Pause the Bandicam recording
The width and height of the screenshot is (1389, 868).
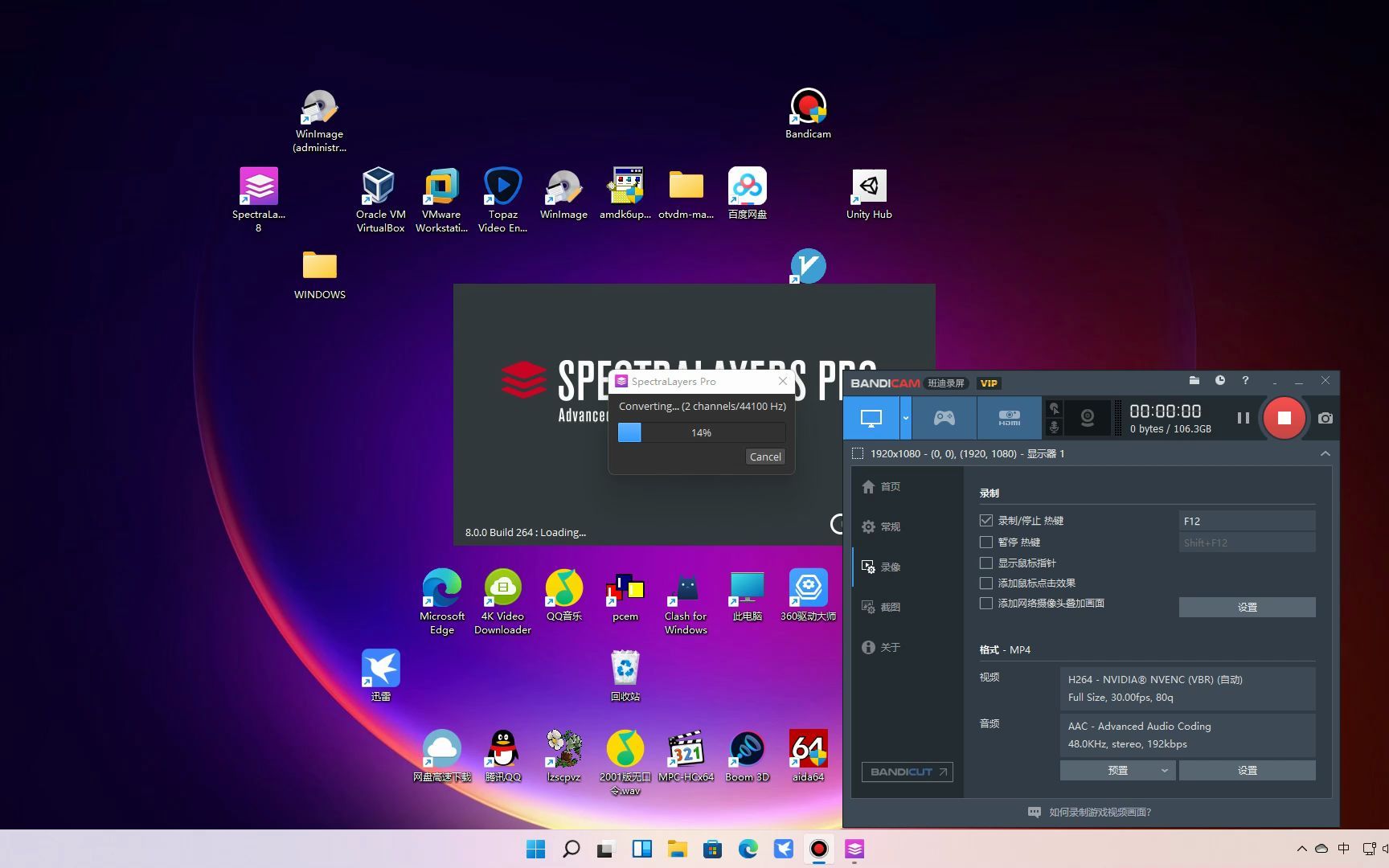coord(1243,418)
